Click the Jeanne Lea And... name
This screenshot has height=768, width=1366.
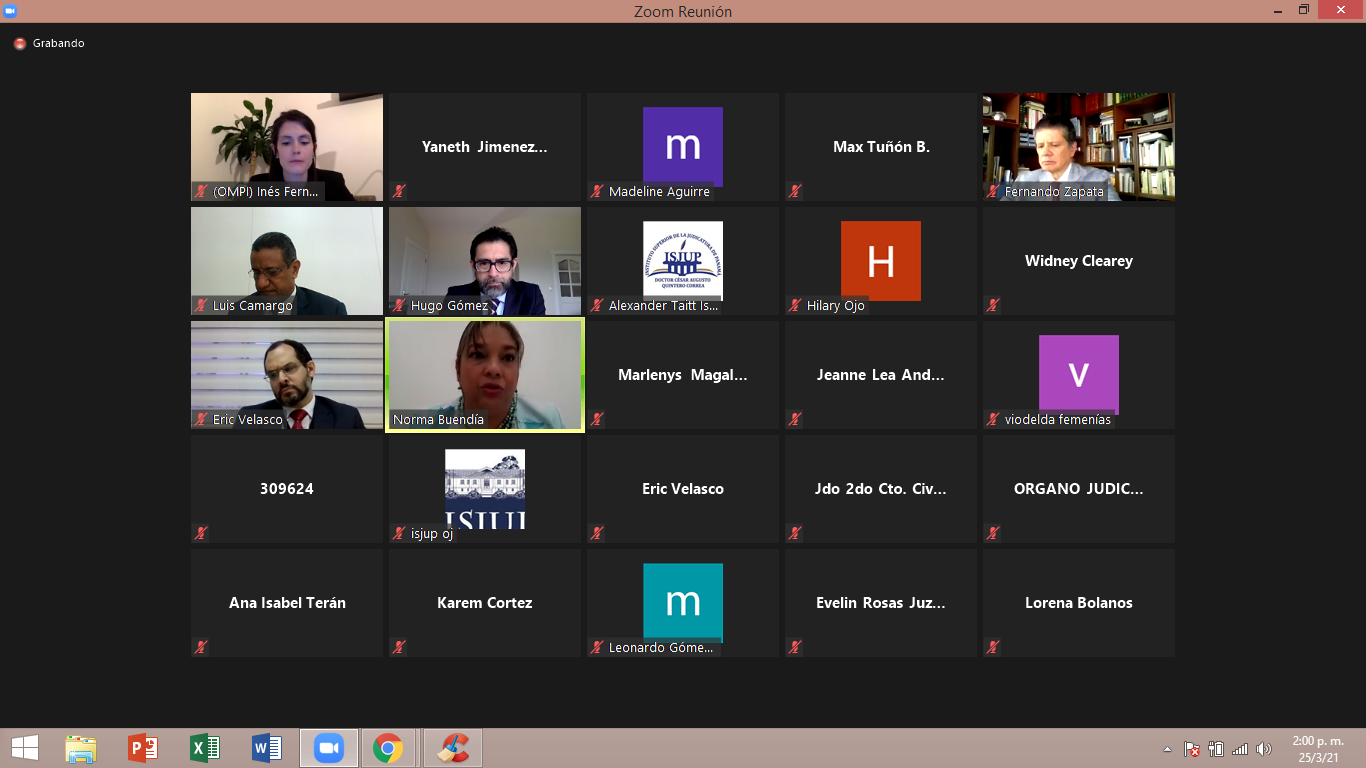pos(881,375)
